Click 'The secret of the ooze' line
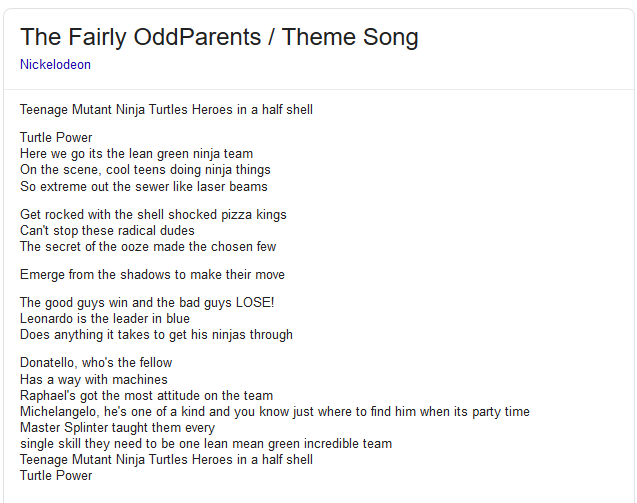The height and width of the screenshot is (503, 637). click(148, 247)
